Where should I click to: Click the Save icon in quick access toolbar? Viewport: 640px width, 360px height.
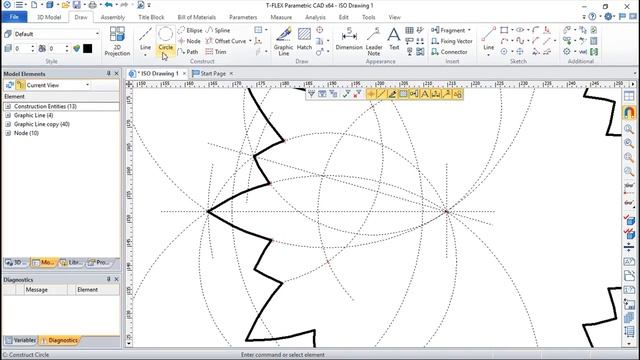[77, 5]
